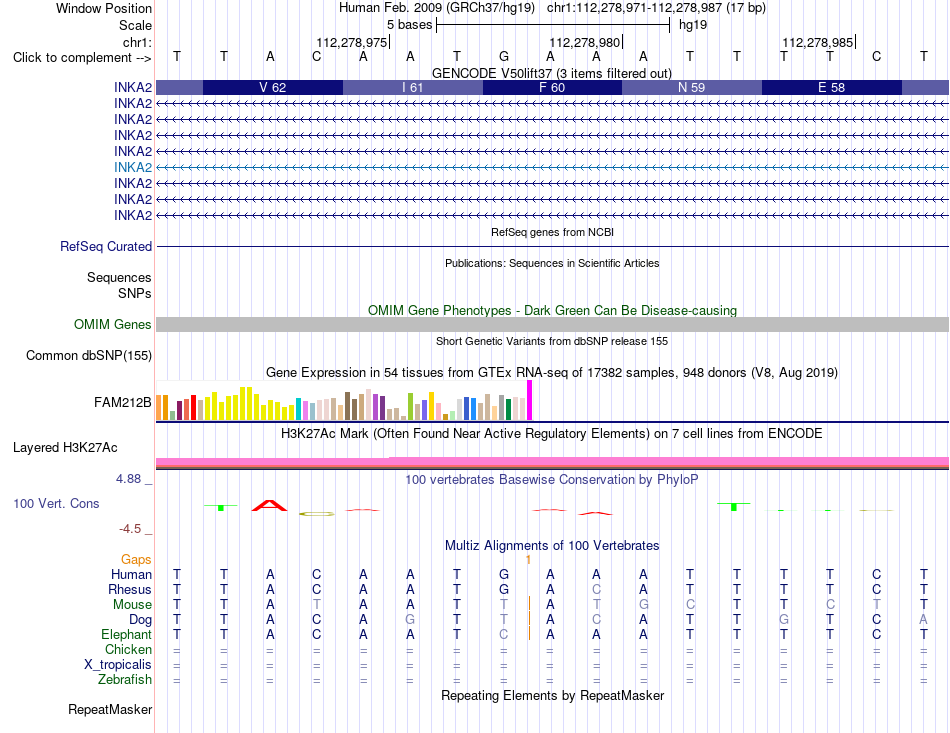Image resolution: width=950 pixels, height=733 pixels.
Task: Click the pink H3K27Ac signal band
Action: click(x=553, y=462)
